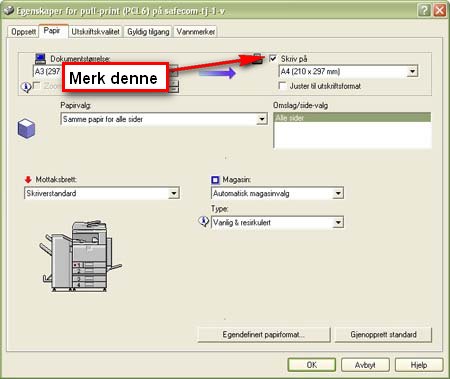Click the title bar help question mark
The height and width of the screenshot is (379, 450).
[424, 10]
